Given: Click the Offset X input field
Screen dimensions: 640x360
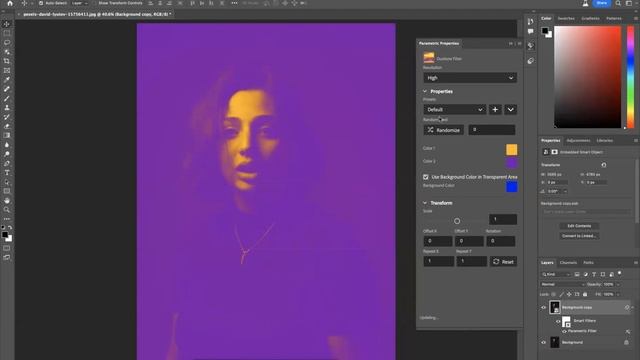Looking at the screenshot, I should (x=438, y=241).
